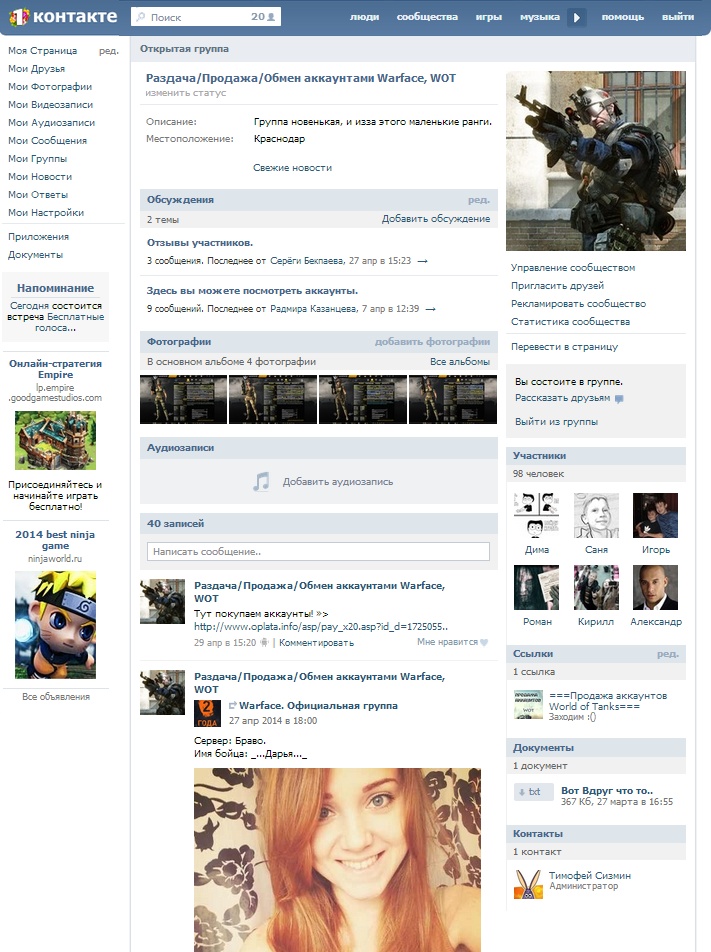This screenshot has height=952, width=711.
Task: Click the search magnifier icon
Action: point(141,17)
